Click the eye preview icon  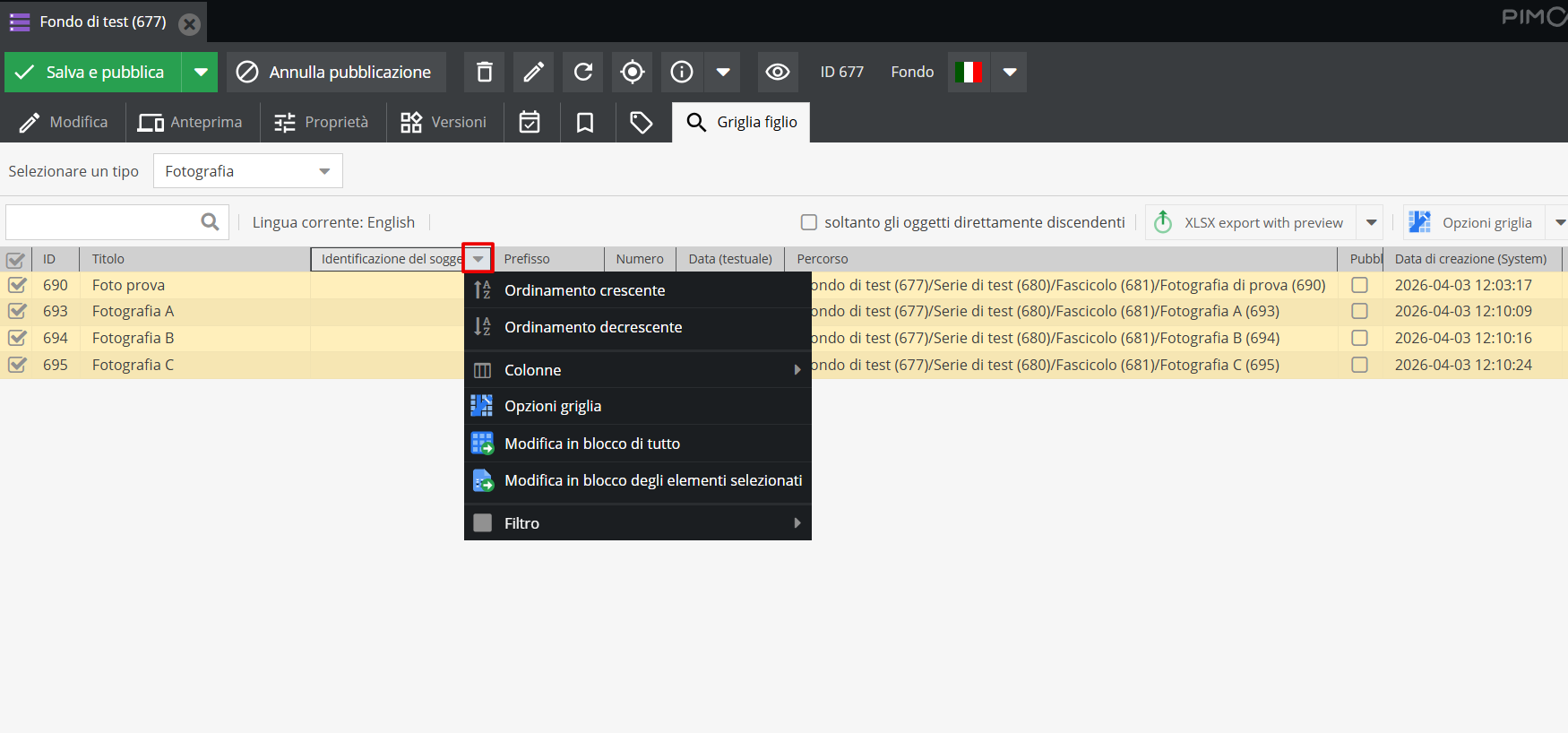[x=778, y=72]
